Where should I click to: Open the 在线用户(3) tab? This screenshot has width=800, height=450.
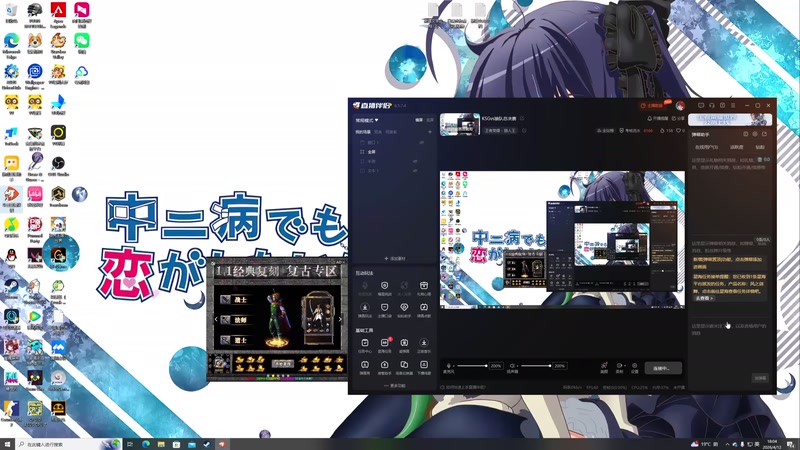click(706, 147)
